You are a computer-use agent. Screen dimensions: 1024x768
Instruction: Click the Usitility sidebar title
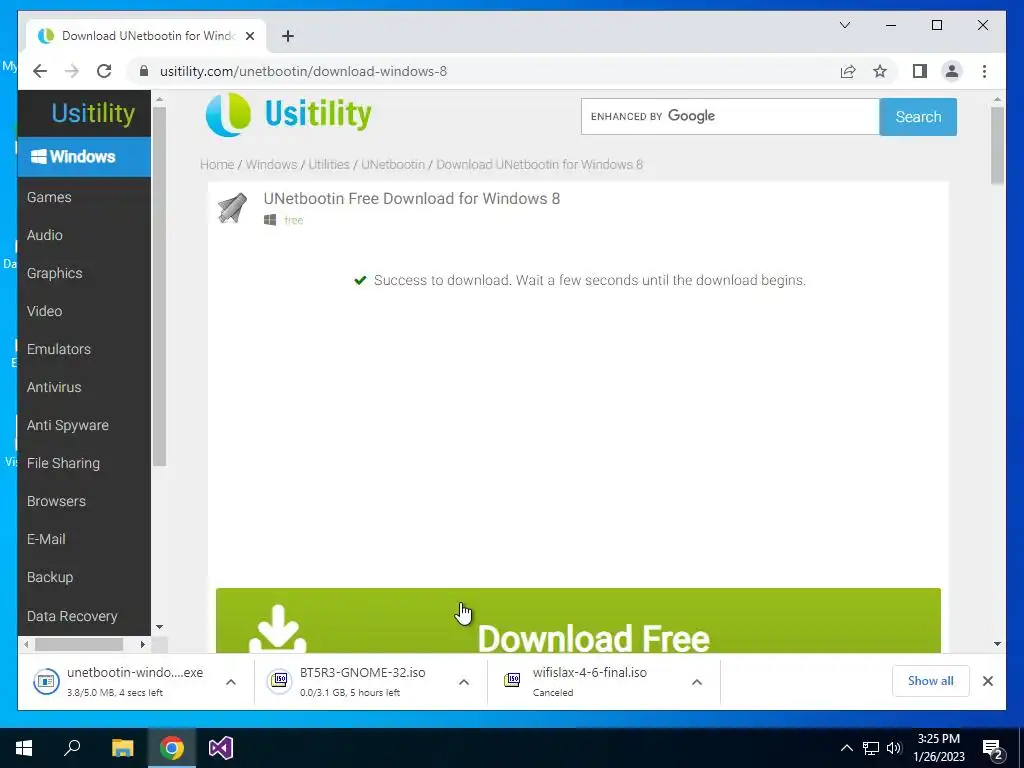[93, 113]
